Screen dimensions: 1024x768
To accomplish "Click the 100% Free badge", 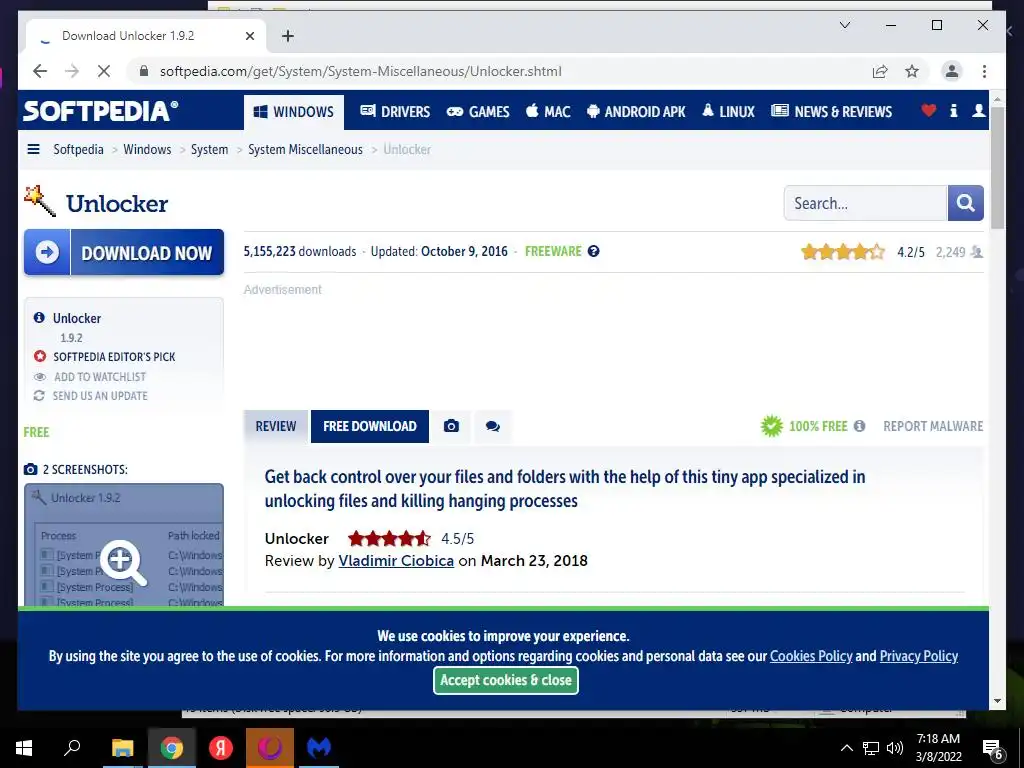I will coord(805,426).
